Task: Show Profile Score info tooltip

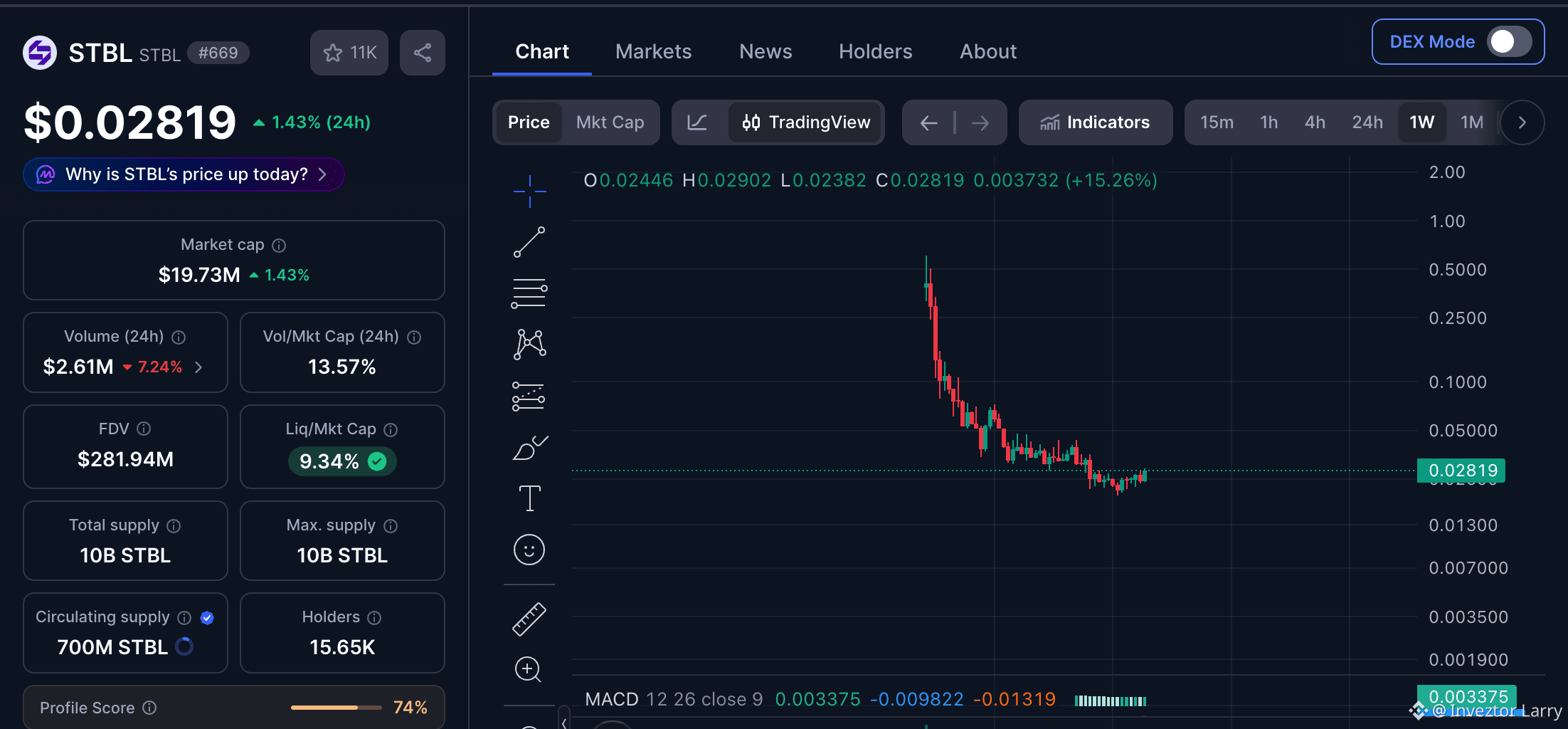Action: 149,708
